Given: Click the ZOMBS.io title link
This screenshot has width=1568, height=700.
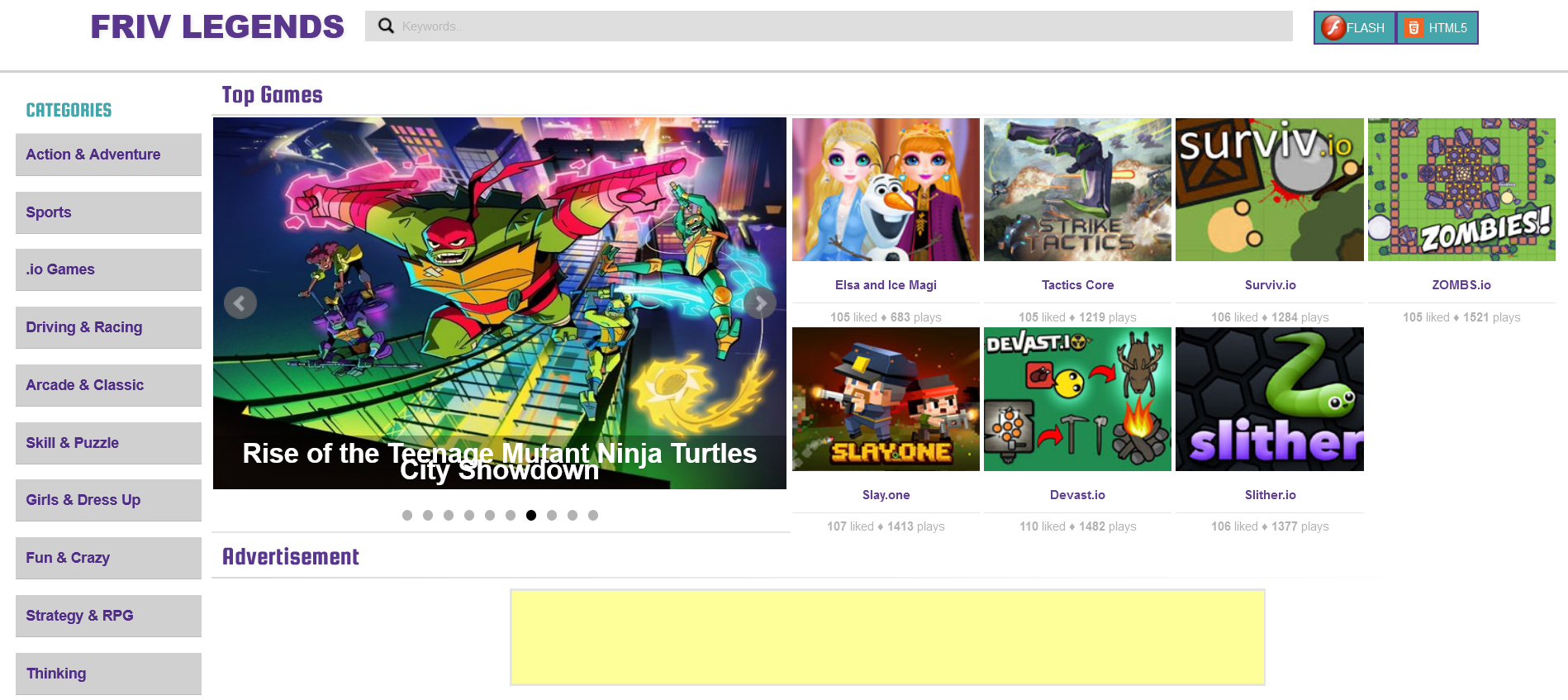Looking at the screenshot, I should pyautogui.click(x=1461, y=285).
